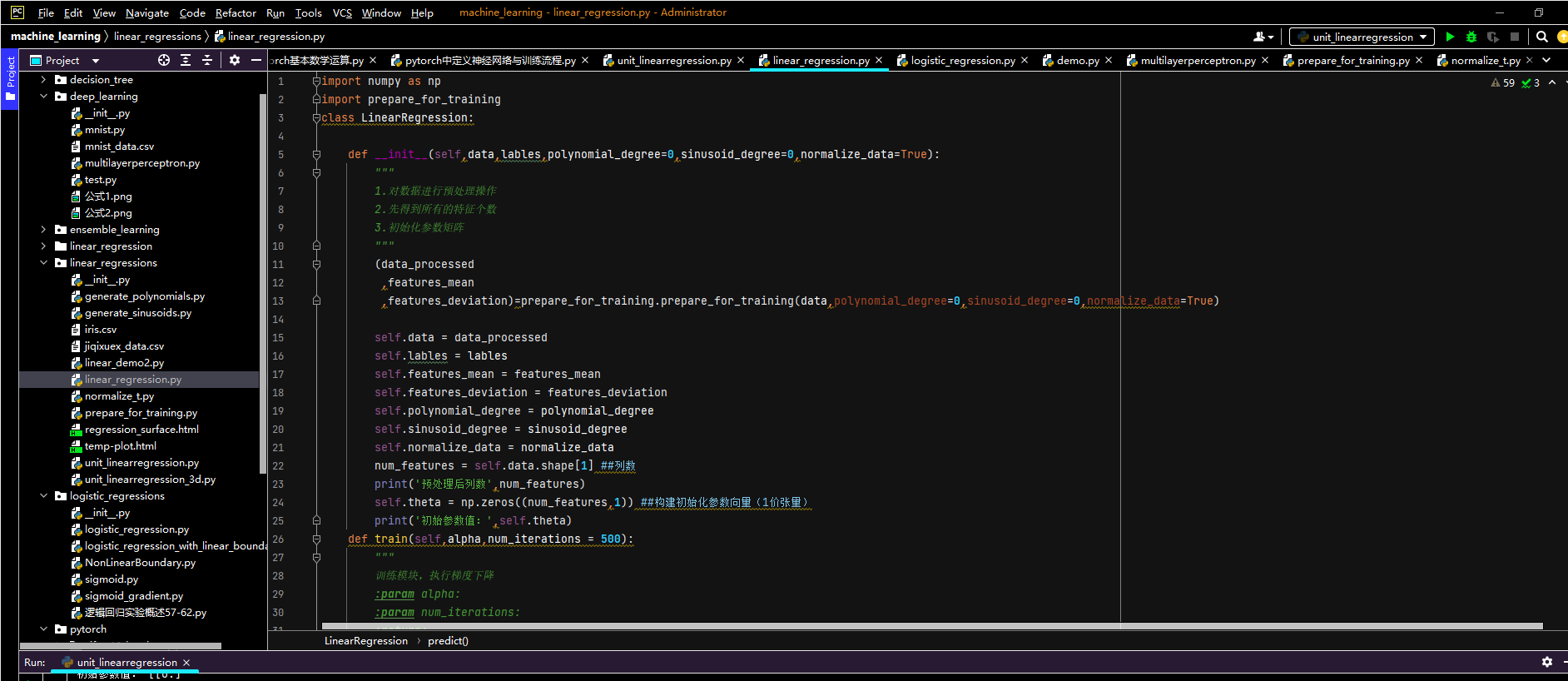
Task: Jump to previous highlighted error arrow
Action: pyautogui.click(x=1552, y=82)
